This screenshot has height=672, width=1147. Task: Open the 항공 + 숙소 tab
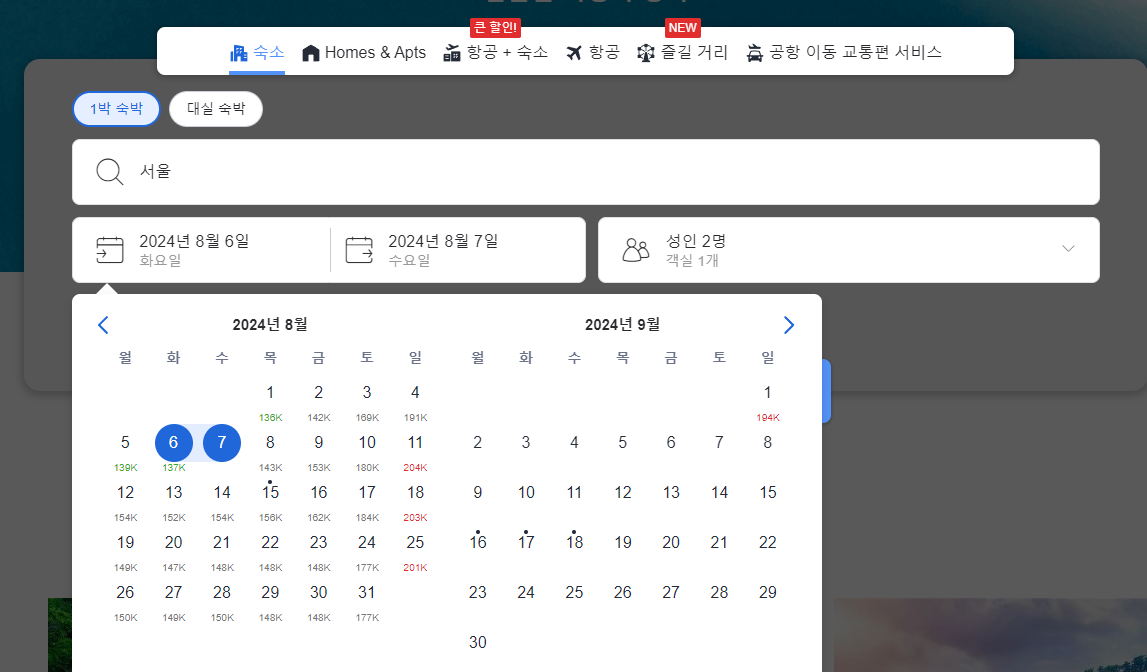tap(496, 52)
